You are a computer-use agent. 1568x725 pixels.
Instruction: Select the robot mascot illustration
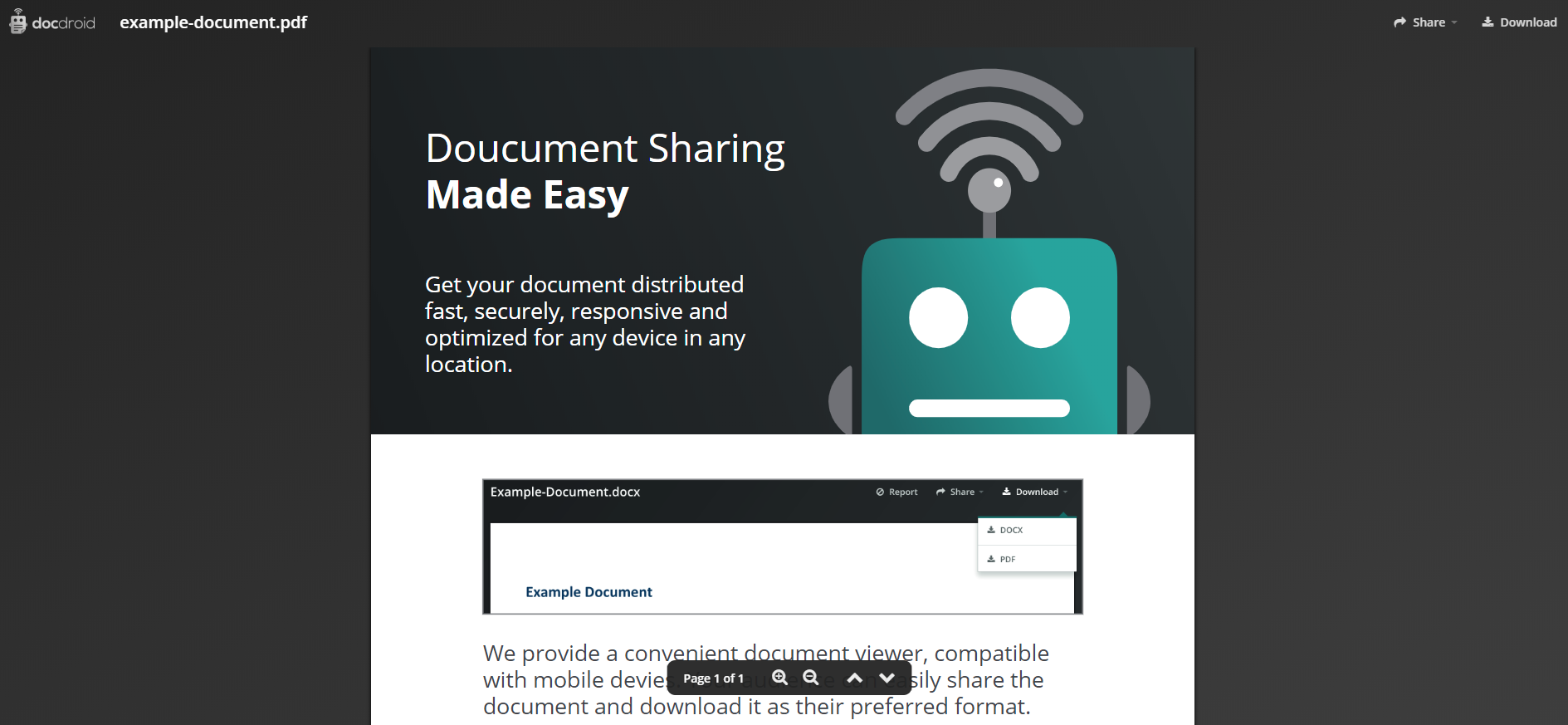tap(989, 252)
